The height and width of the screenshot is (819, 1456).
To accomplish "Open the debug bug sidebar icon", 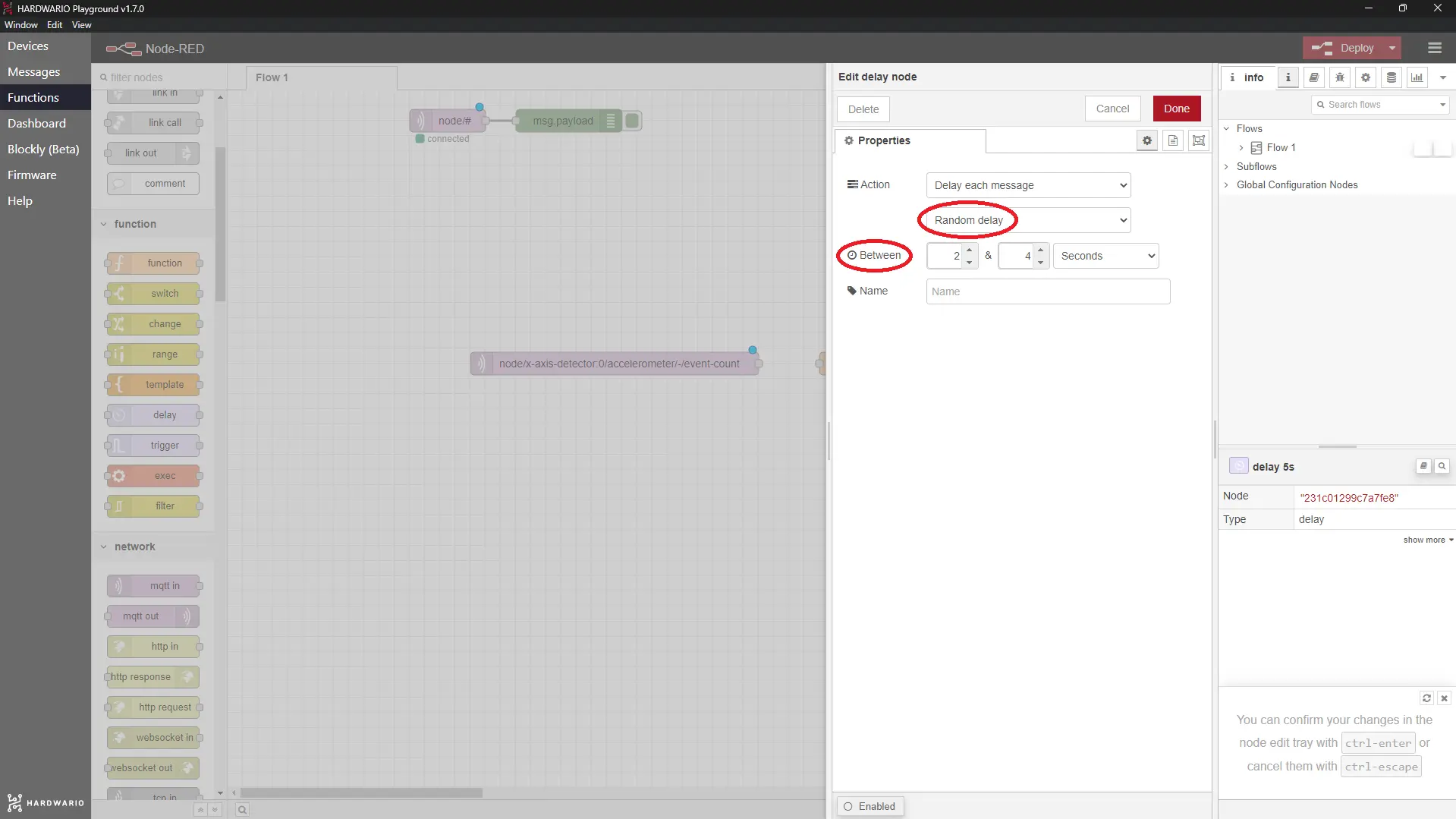I will (x=1340, y=77).
